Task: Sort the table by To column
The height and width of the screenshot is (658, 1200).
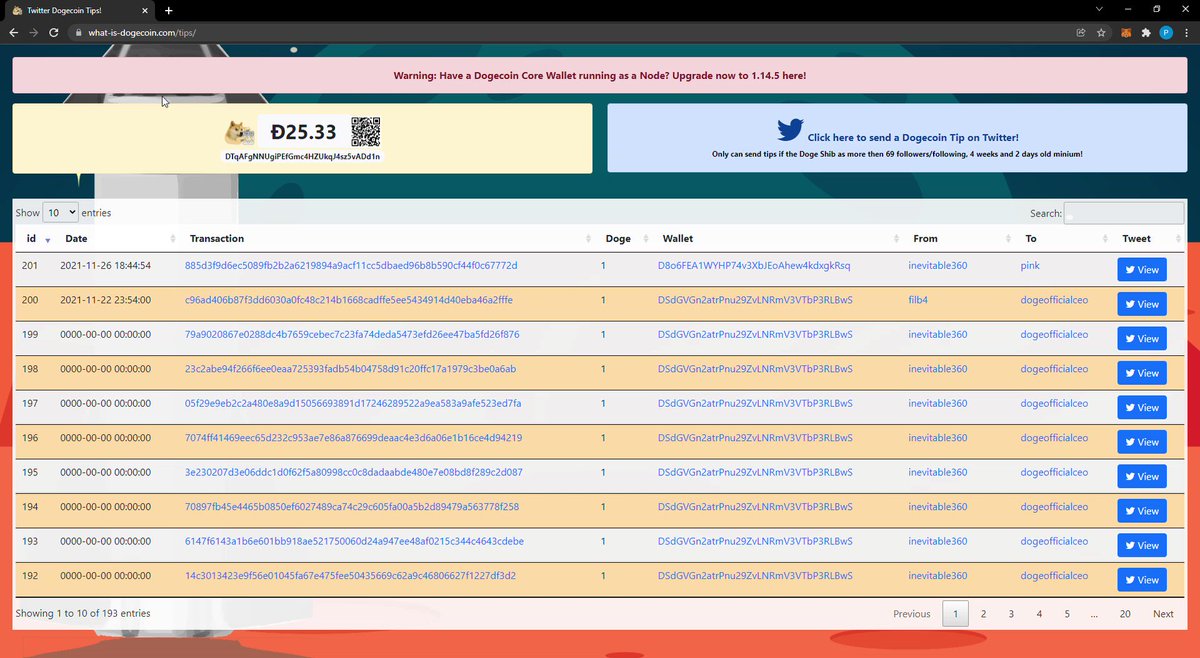Action: [1064, 239]
